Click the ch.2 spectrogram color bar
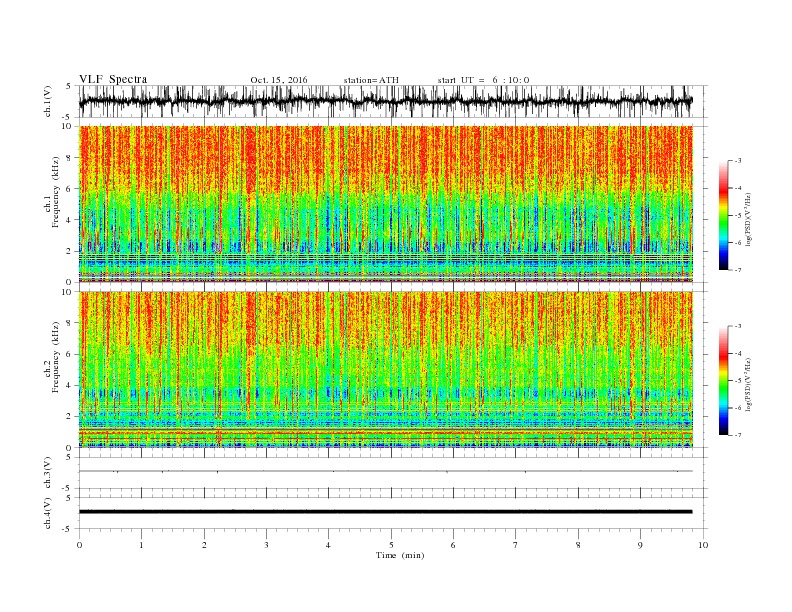The width and height of the screenshot is (792, 612). pyautogui.click(x=724, y=380)
